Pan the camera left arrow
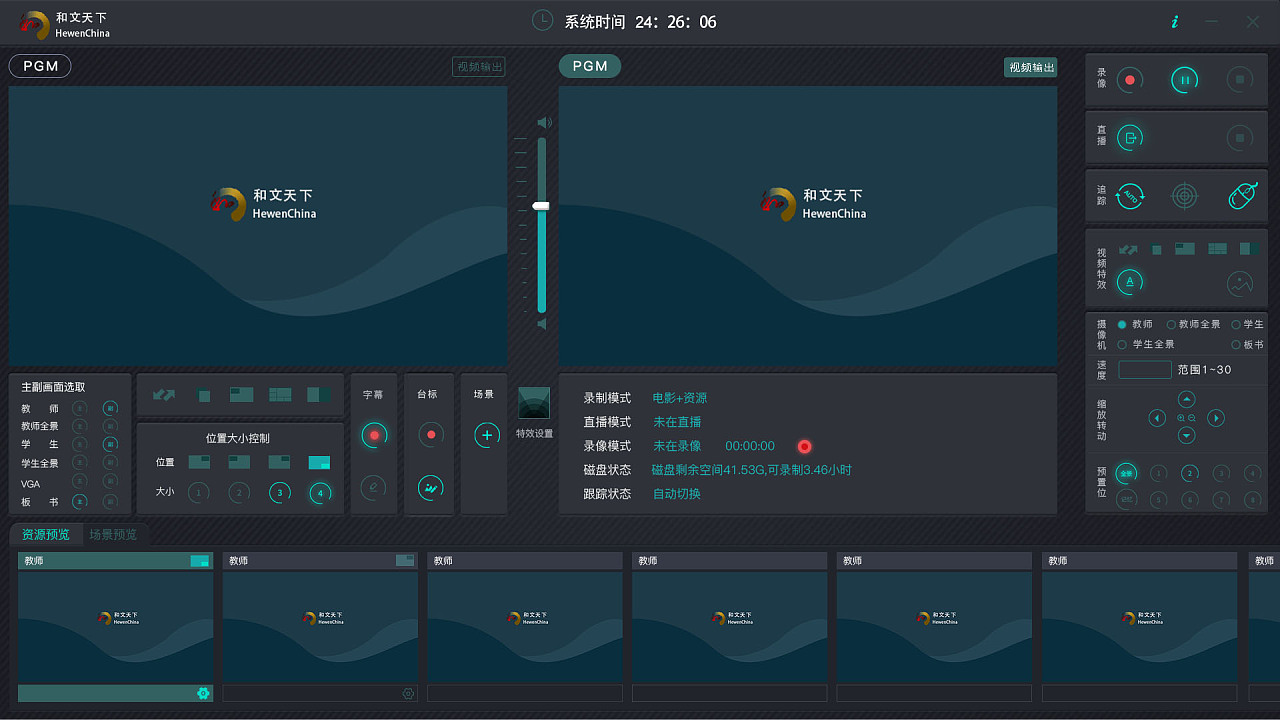The width and height of the screenshot is (1280, 720). pyautogui.click(x=1157, y=418)
